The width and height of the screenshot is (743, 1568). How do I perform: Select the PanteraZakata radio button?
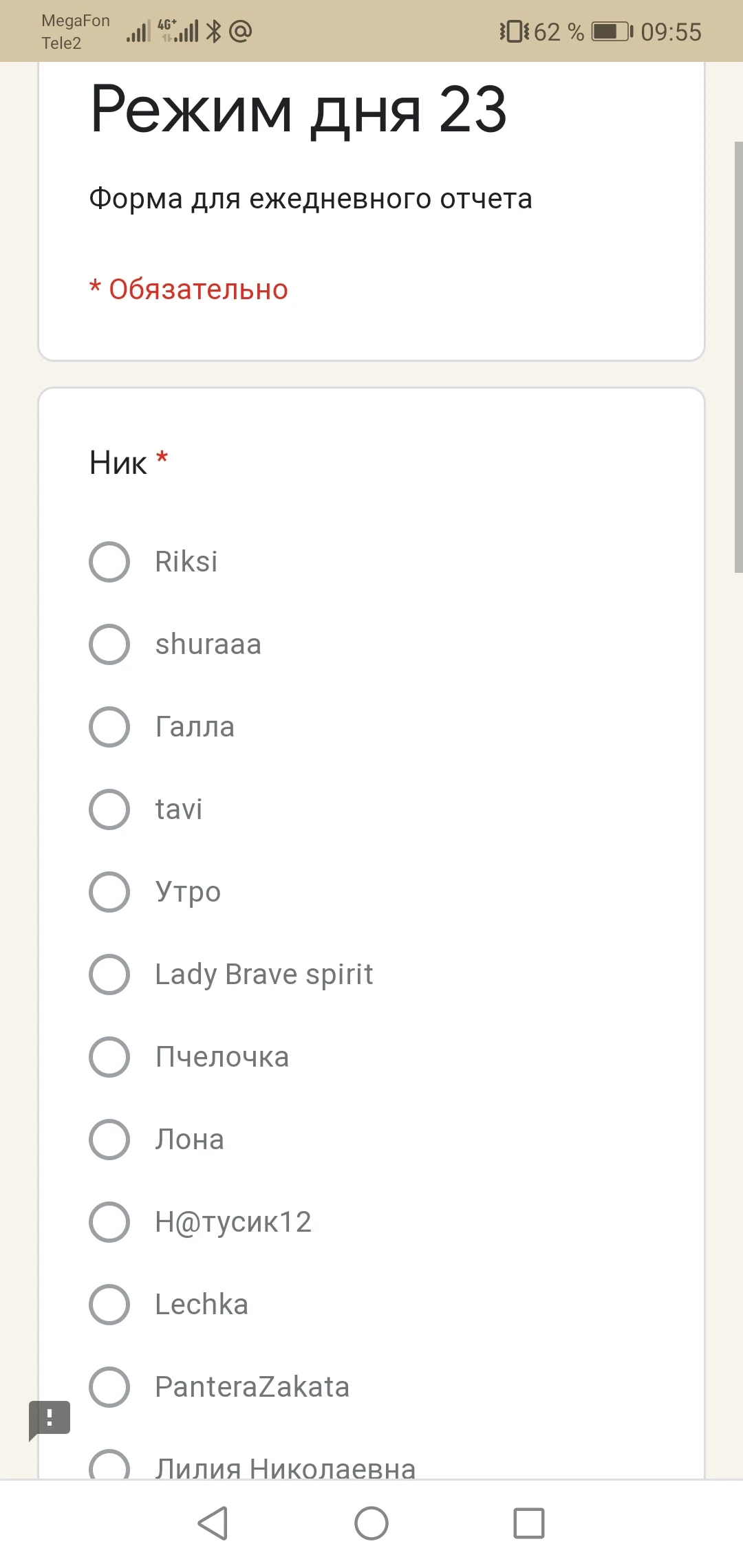coord(109,1387)
